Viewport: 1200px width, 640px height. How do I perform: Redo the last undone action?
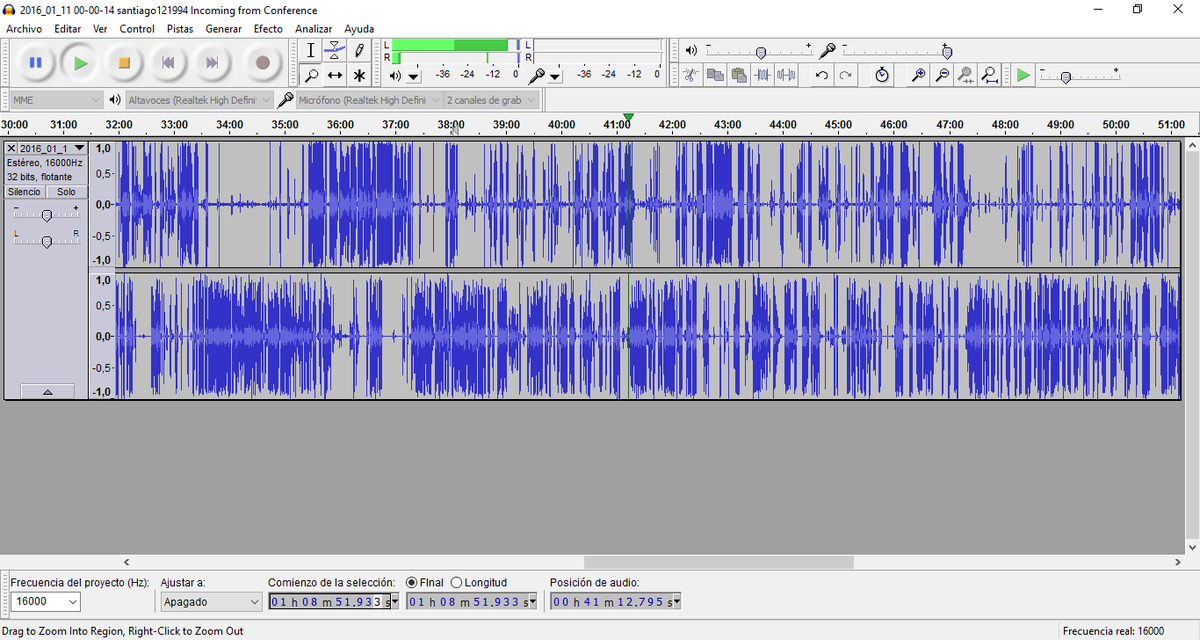coord(846,75)
